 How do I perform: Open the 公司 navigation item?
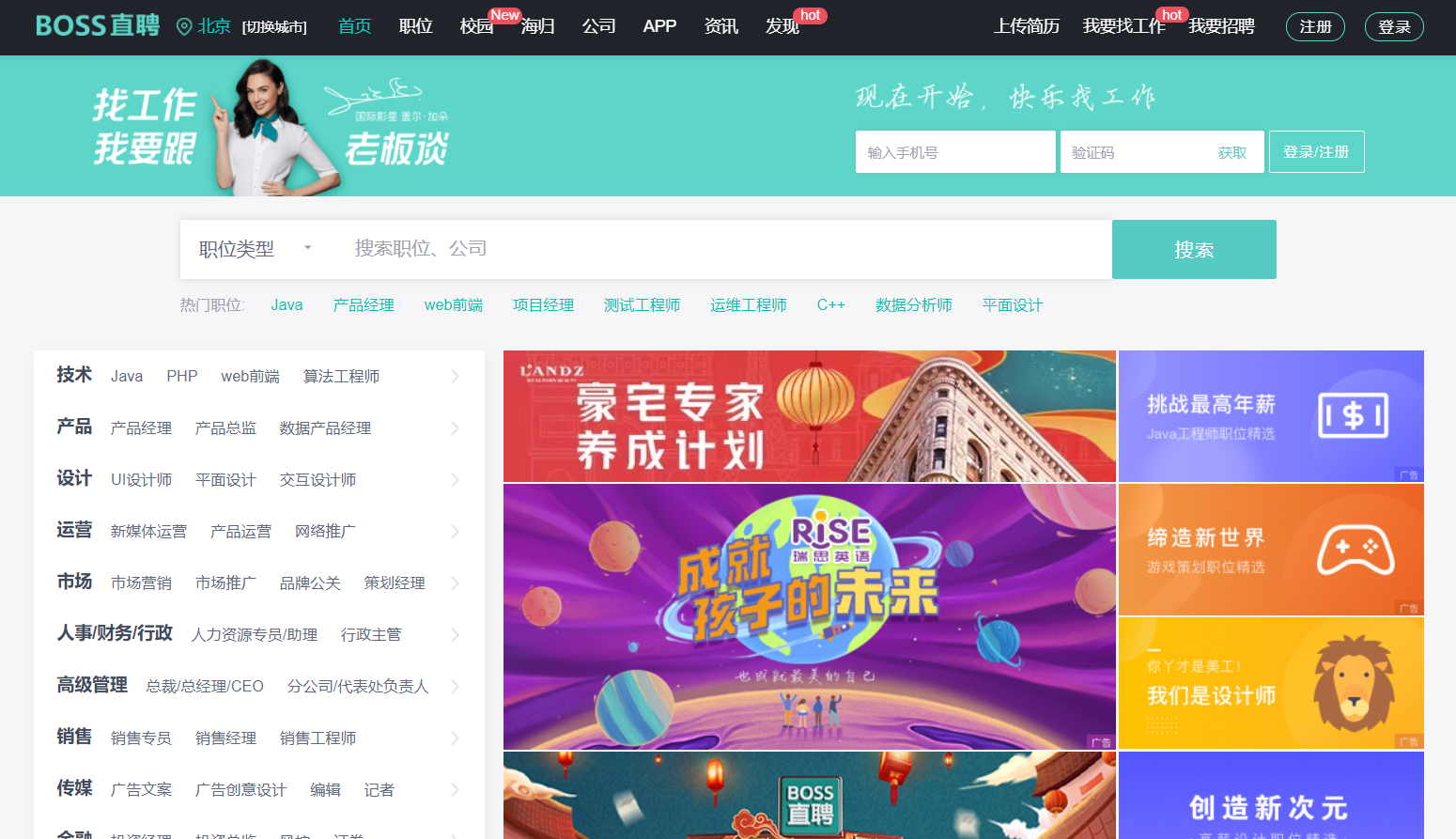pos(598,26)
